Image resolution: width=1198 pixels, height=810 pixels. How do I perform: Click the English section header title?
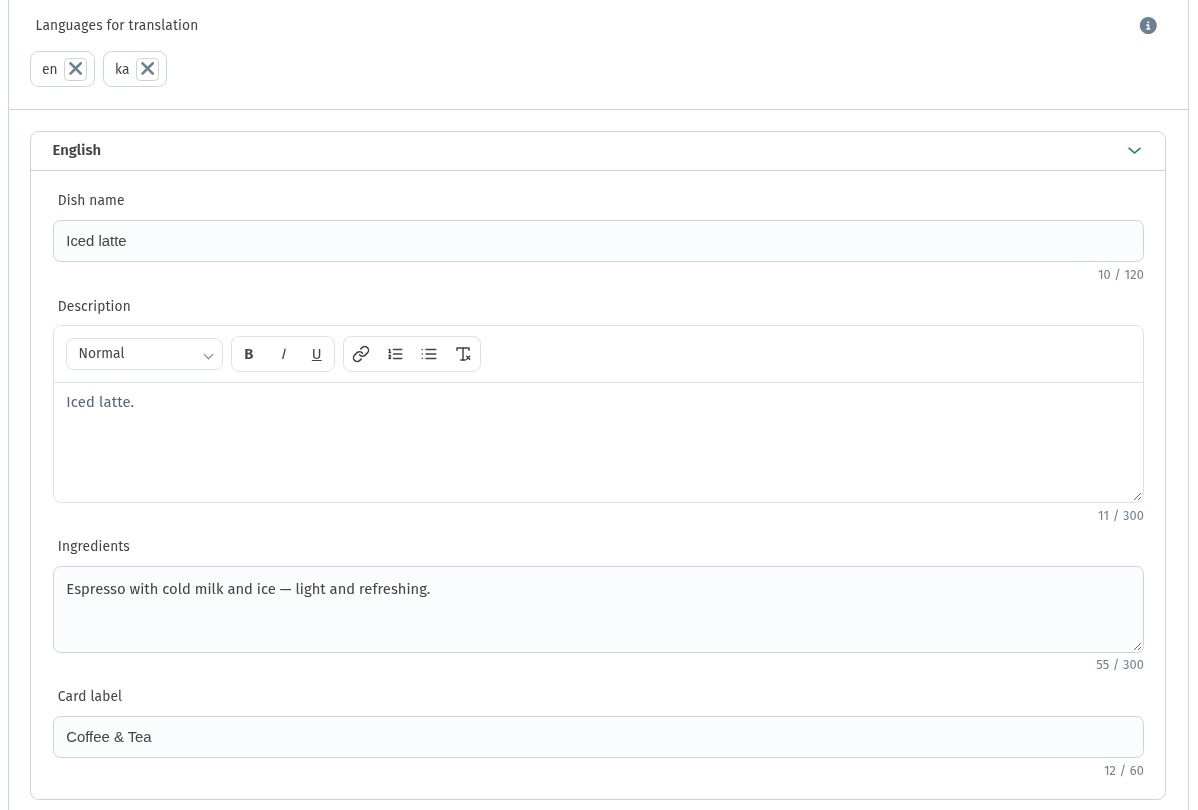76,150
